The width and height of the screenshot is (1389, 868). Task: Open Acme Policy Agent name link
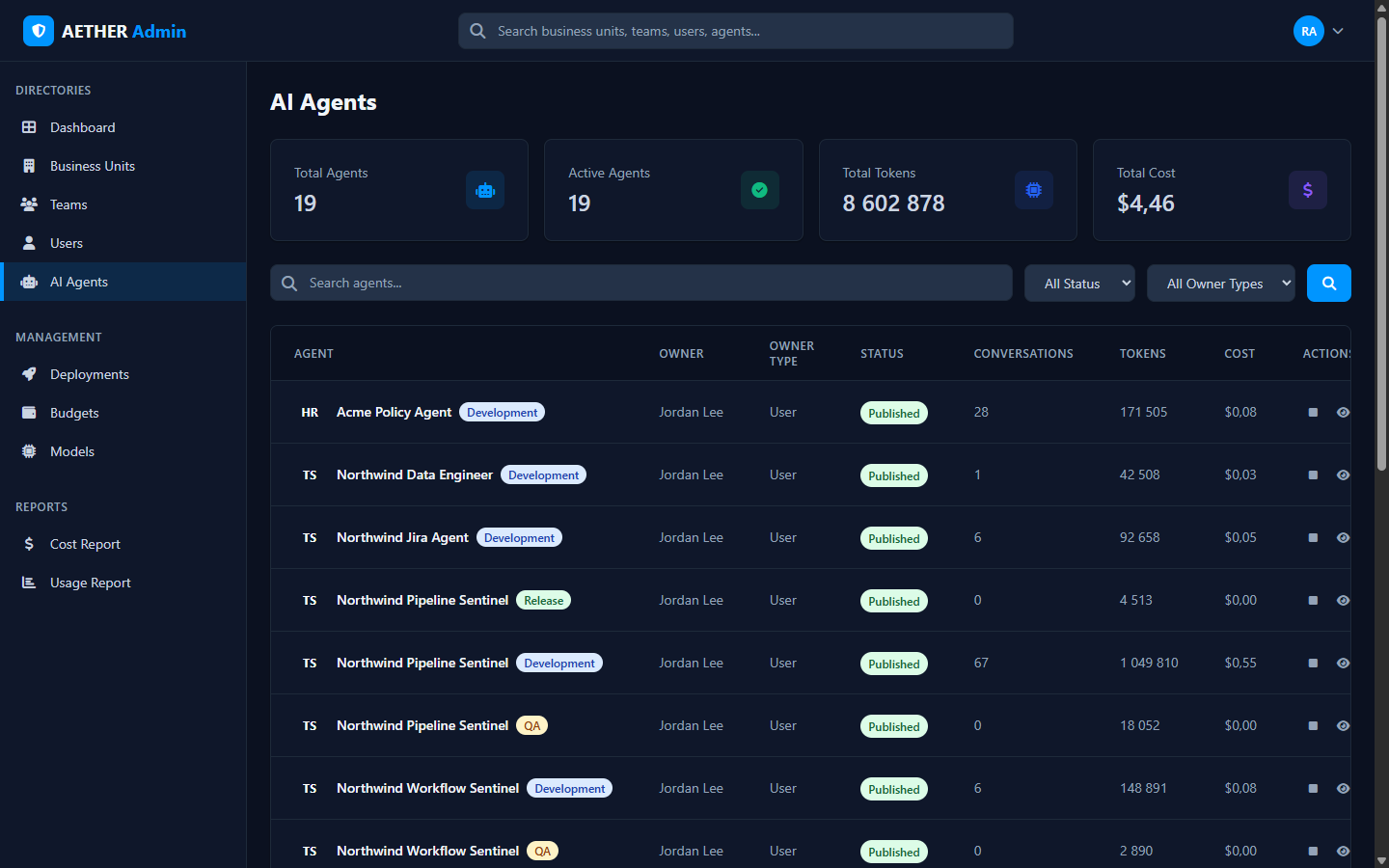pos(394,412)
